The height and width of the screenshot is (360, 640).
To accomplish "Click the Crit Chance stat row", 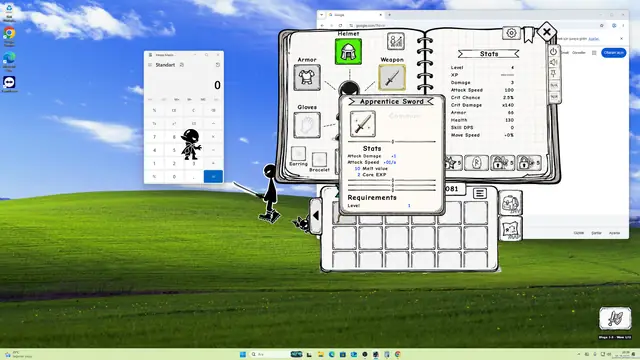I will tap(482, 98).
